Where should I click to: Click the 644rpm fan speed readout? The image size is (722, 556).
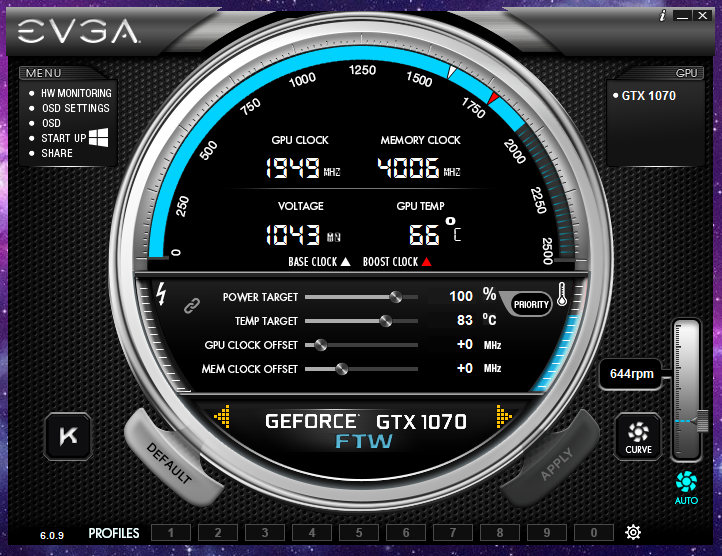631,374
